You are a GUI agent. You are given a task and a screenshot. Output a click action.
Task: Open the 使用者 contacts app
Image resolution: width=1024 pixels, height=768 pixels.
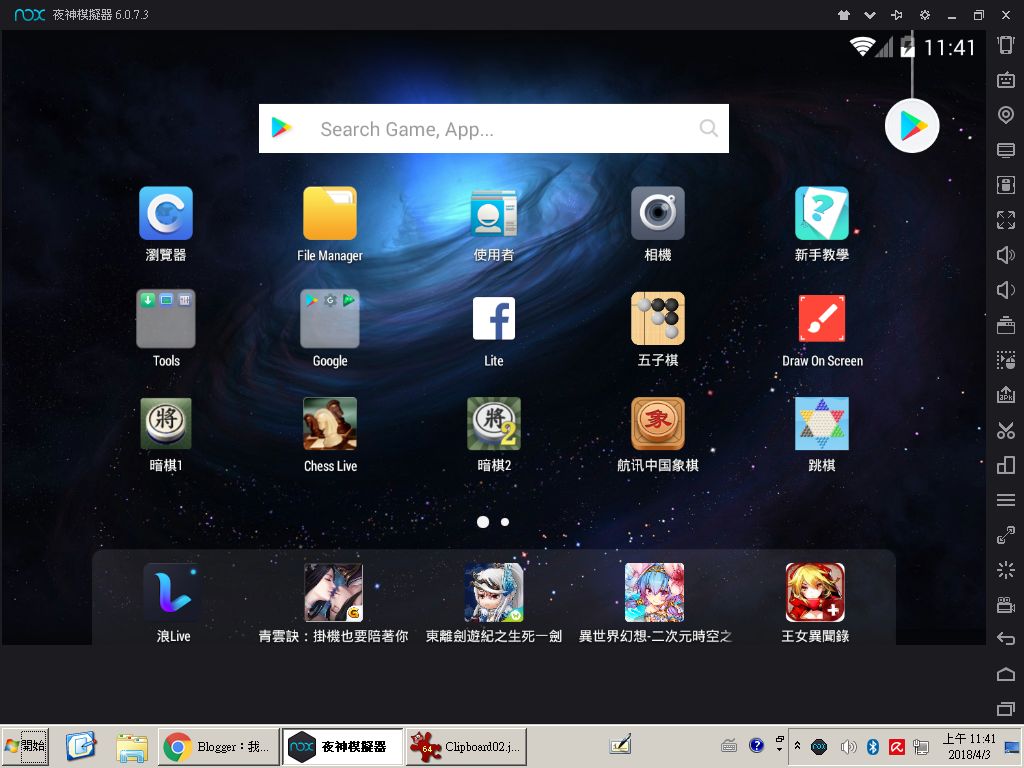(x=494, y=214)
